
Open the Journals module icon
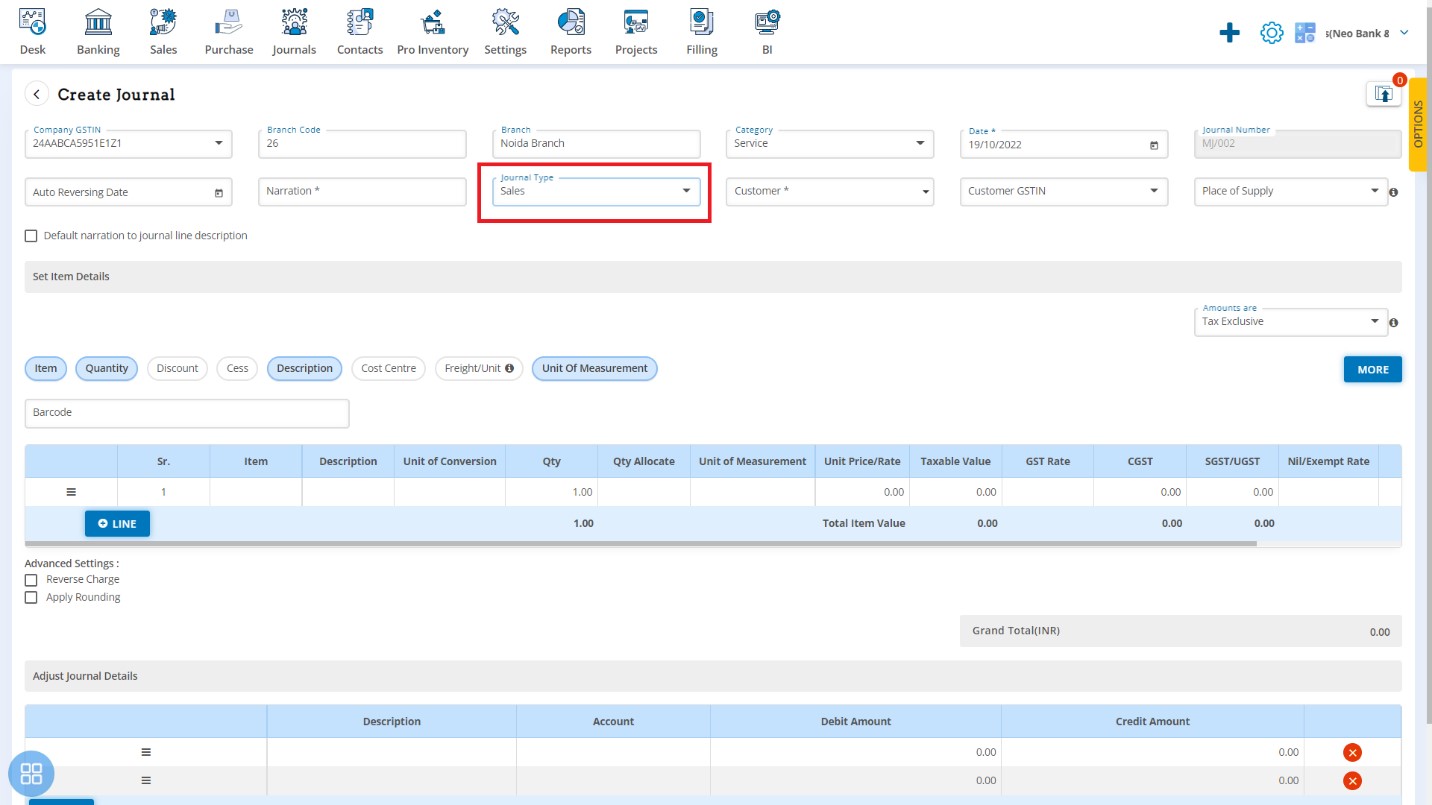point(294,21)
